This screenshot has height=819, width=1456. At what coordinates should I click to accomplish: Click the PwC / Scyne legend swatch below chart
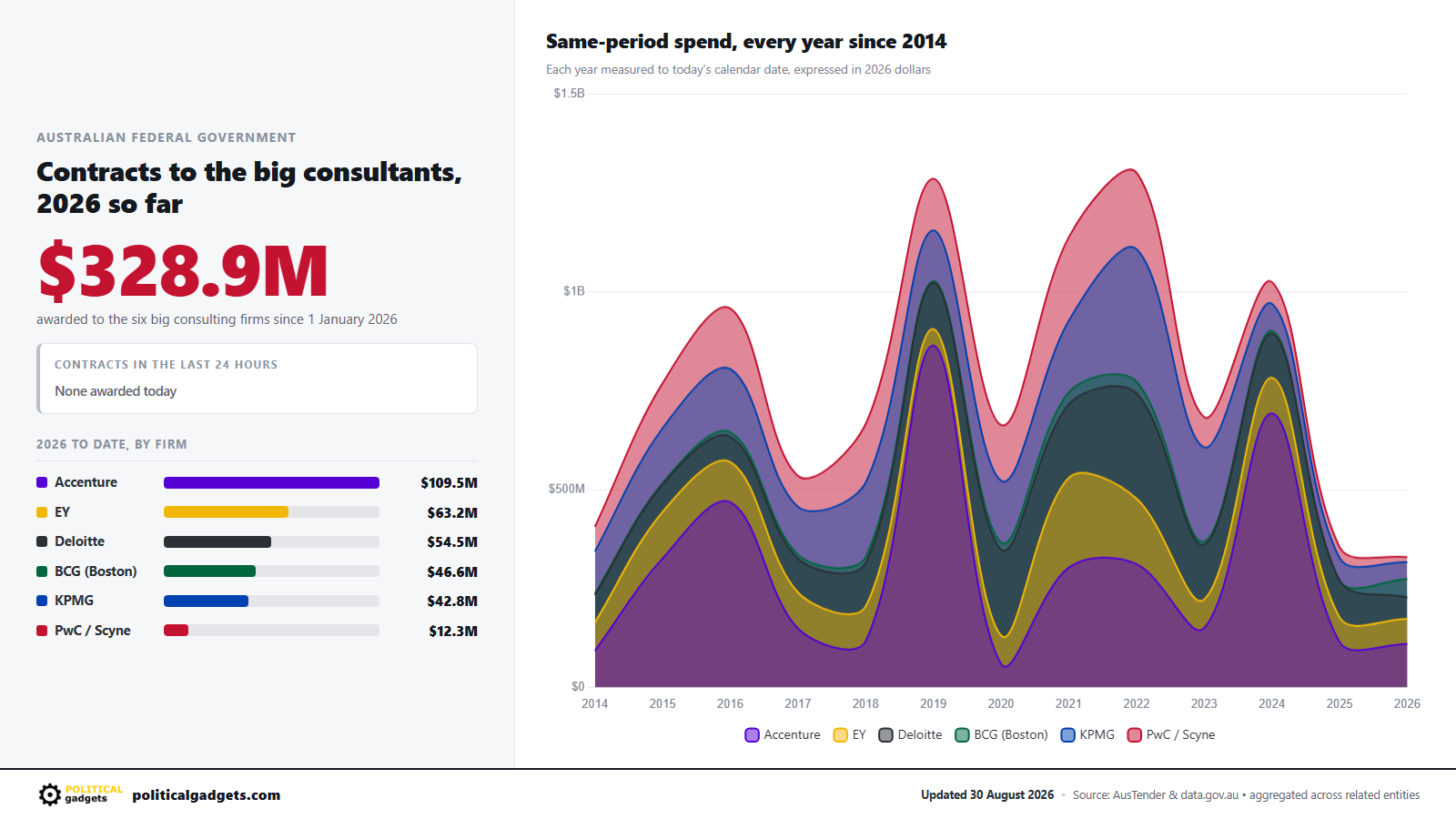(1134, 735)
